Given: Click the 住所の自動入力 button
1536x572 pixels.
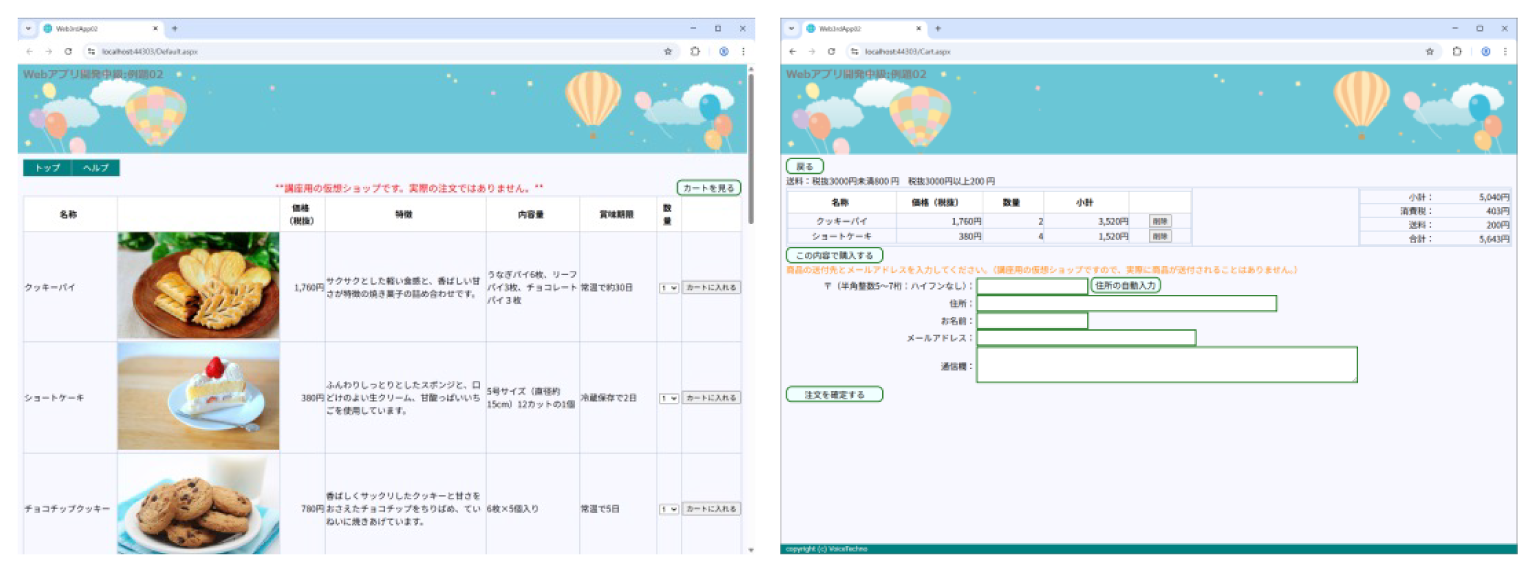Looking at the screenshot, I should pyautogui.click(x=1125, y=286).
